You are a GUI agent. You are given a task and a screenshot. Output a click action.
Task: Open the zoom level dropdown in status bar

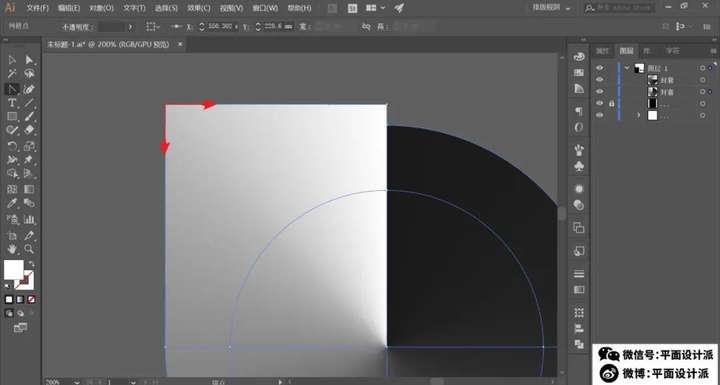[76, 382]
